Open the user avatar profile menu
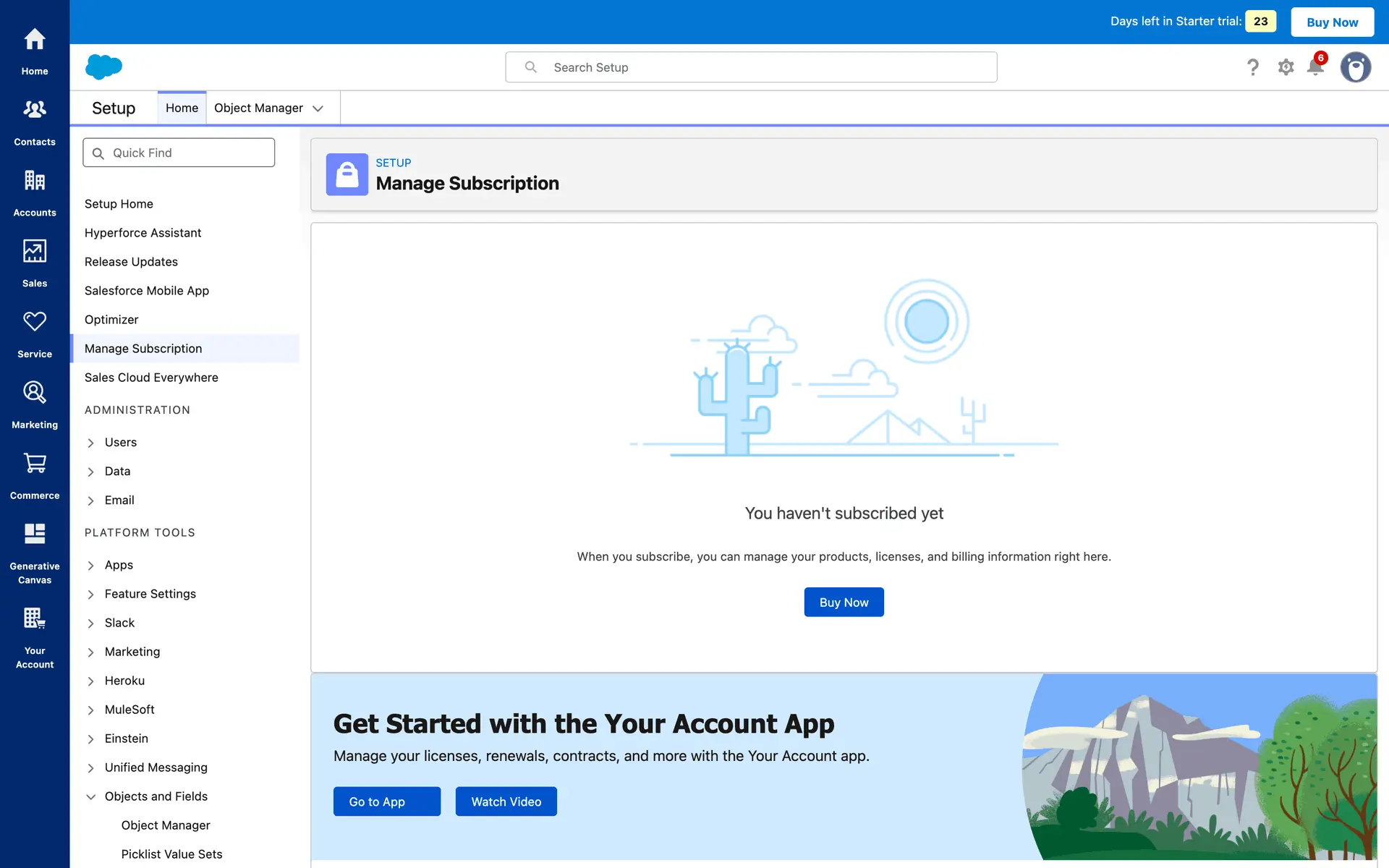The width and height of the screenshot is (1389, 868). [x=1355, y=67]
